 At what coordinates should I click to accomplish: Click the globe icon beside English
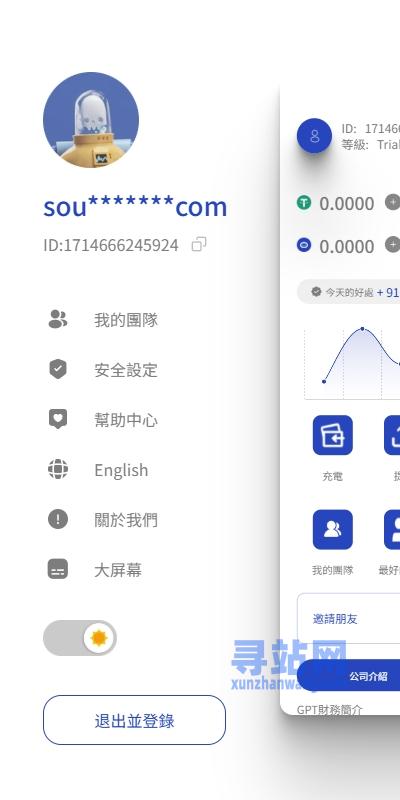[x=58, y=469]
